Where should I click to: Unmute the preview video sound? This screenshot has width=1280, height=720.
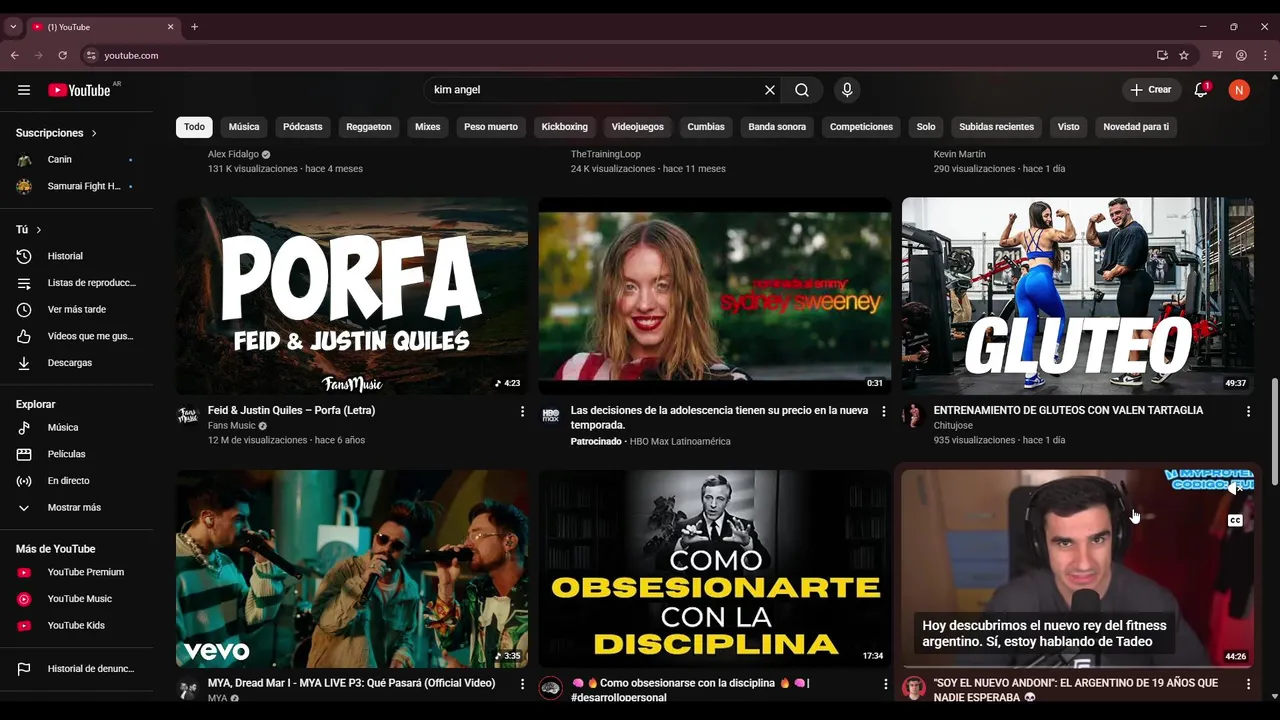pos(1235,488)
